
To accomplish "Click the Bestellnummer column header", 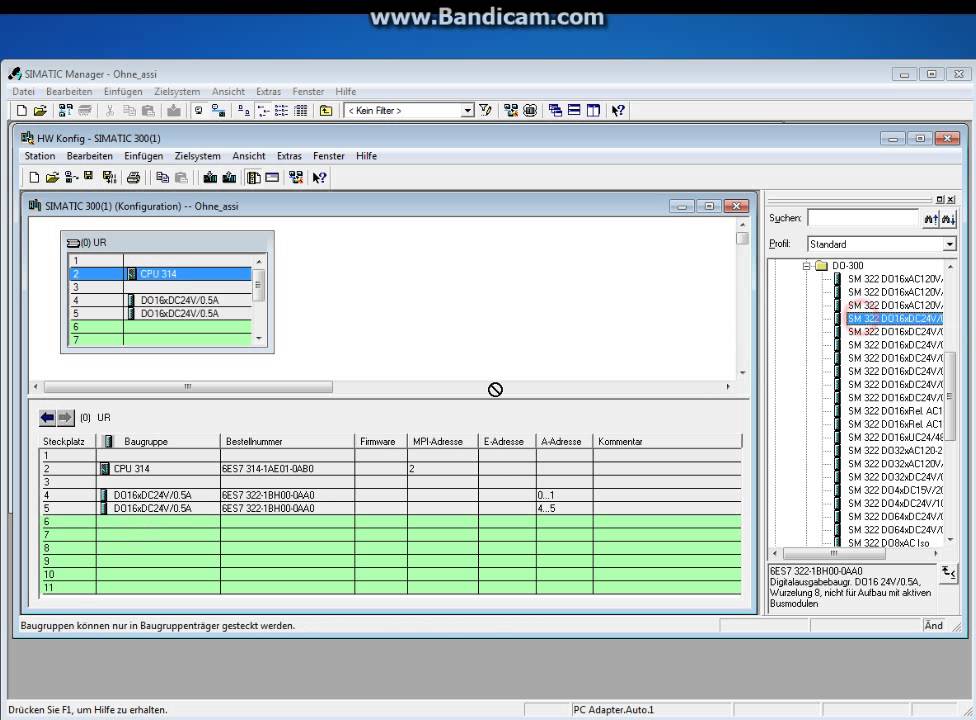I will point(287,441).
